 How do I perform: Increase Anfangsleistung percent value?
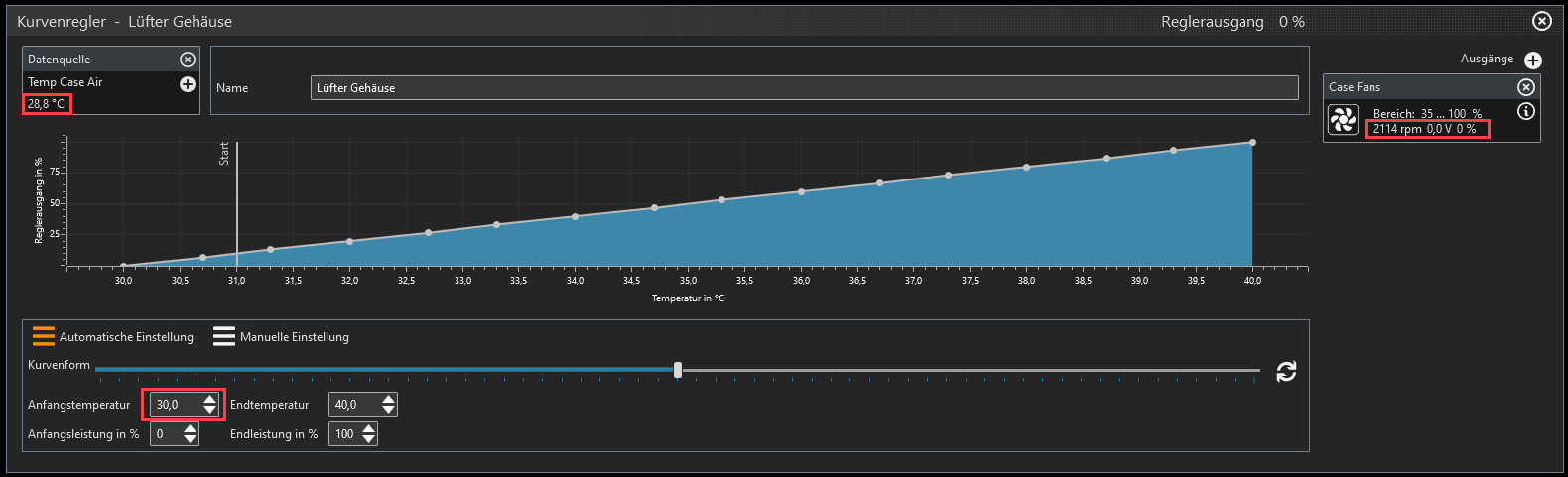[190, 429]
